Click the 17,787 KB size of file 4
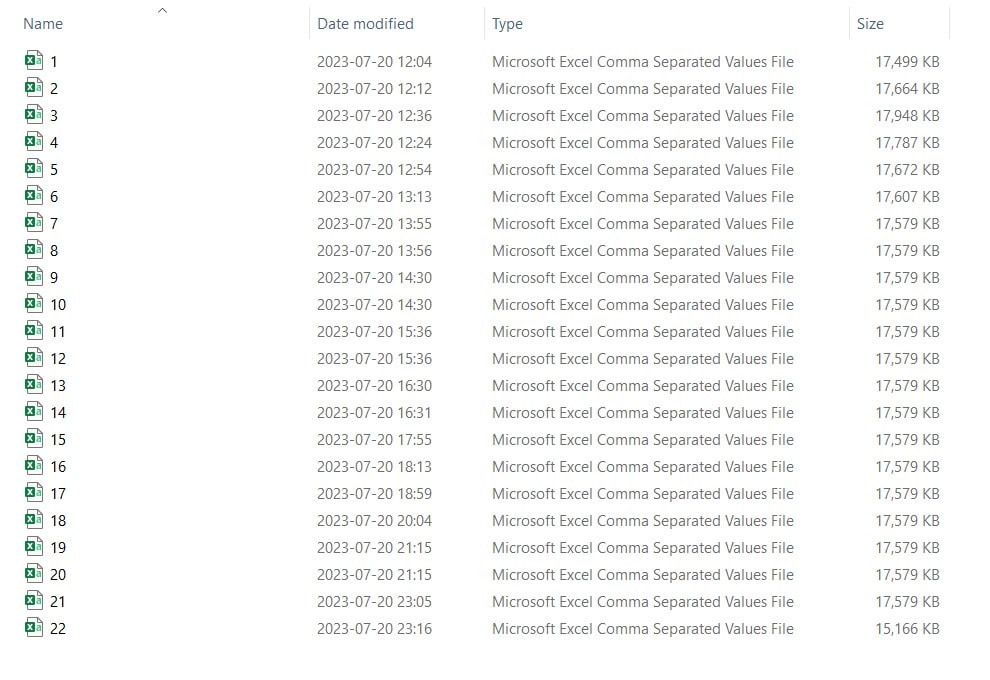Viewport: 990px width, 680px height. click(x=907, y=143)
